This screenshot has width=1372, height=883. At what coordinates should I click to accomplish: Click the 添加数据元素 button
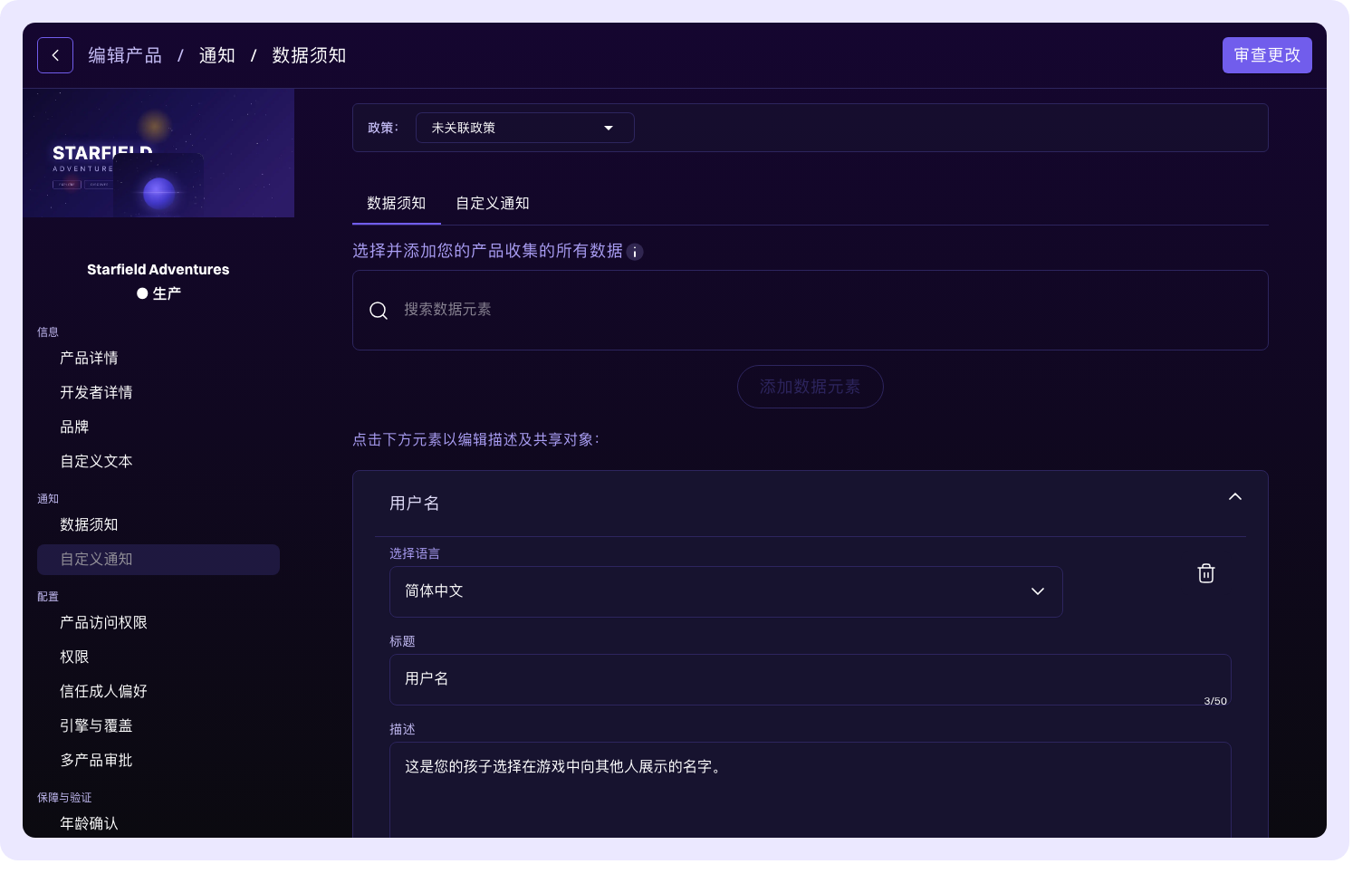(811, 387)
